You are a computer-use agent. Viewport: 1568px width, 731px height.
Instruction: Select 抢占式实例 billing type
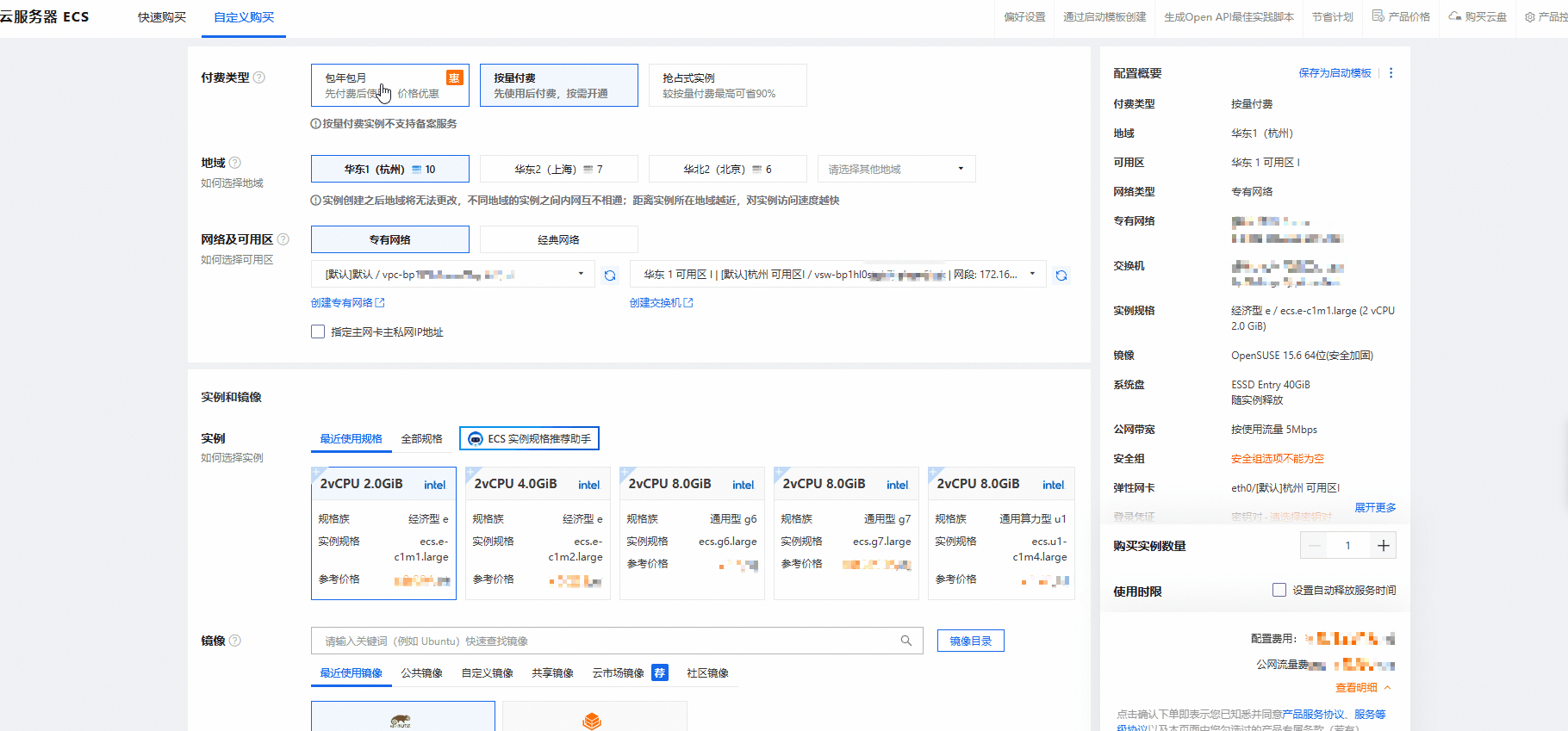tap(728, 85)
